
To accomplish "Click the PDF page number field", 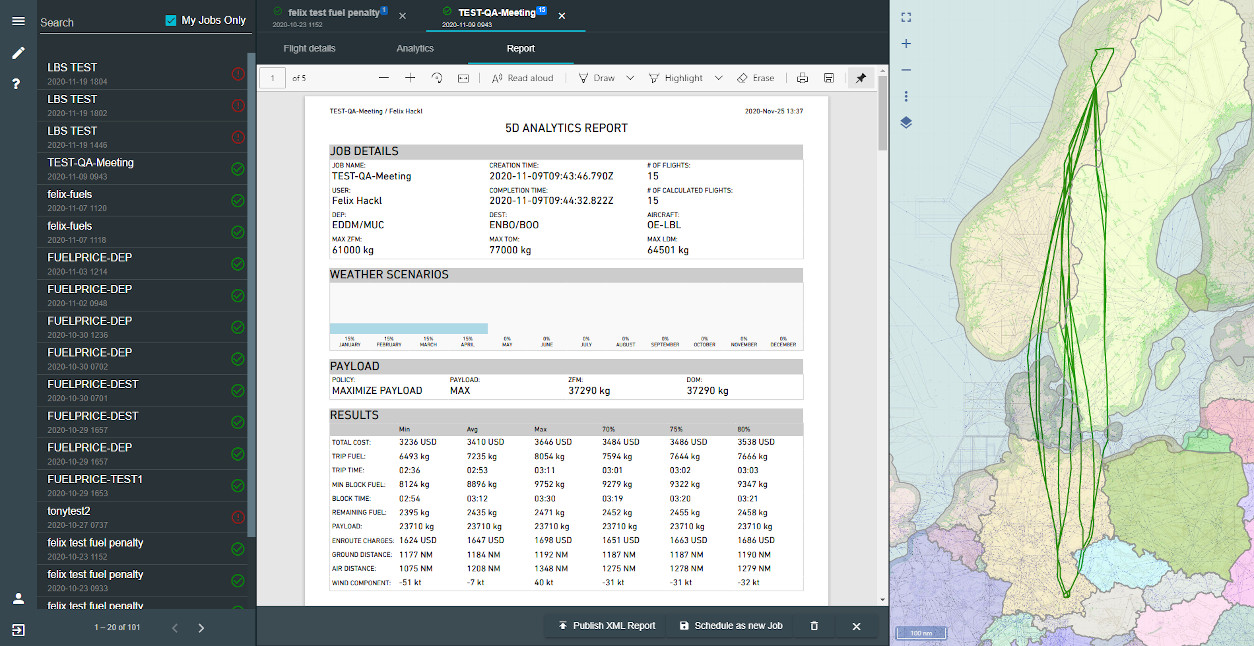I will tap(272, 78).
